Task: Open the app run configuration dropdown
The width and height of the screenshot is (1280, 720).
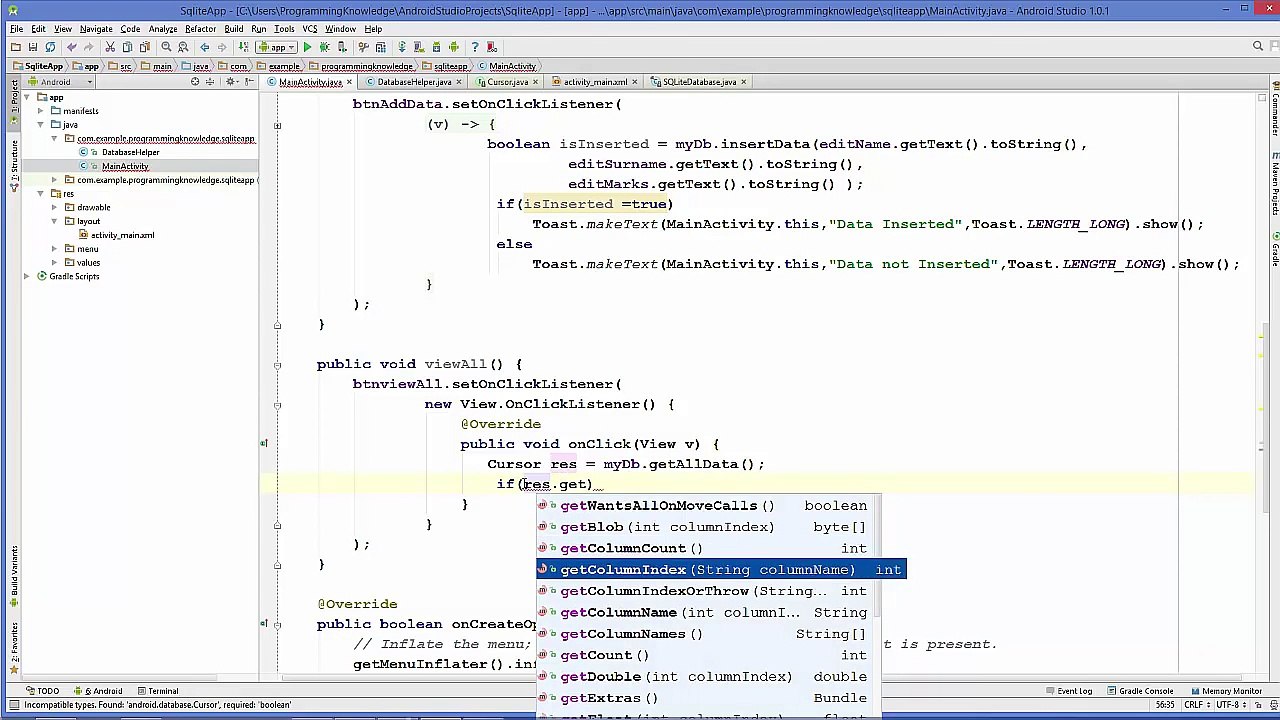Action: [278, 47]
